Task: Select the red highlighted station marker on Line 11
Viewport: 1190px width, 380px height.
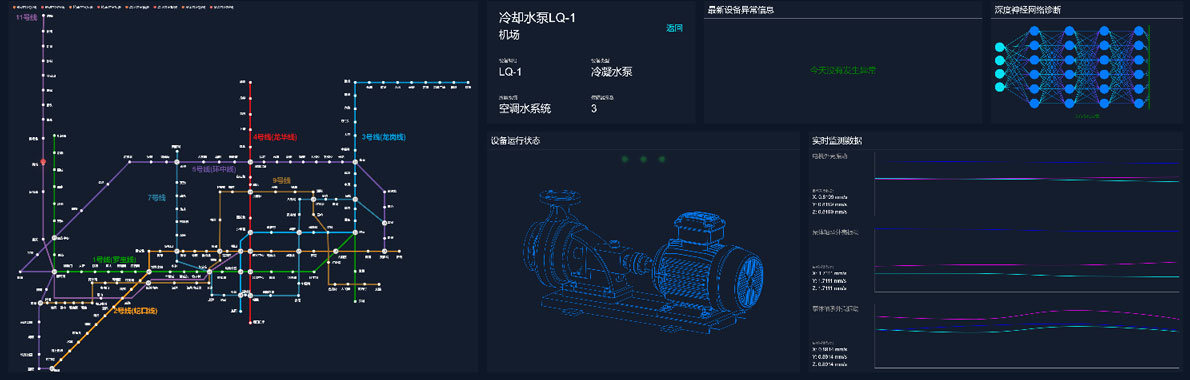Action: click(43, 162)
